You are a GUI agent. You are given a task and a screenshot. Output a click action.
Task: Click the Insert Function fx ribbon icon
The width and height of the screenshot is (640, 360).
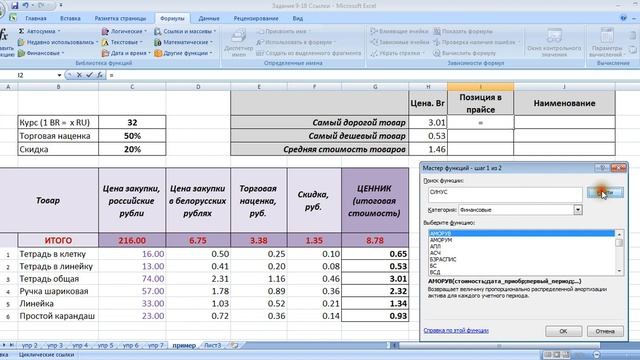[4, 35]
